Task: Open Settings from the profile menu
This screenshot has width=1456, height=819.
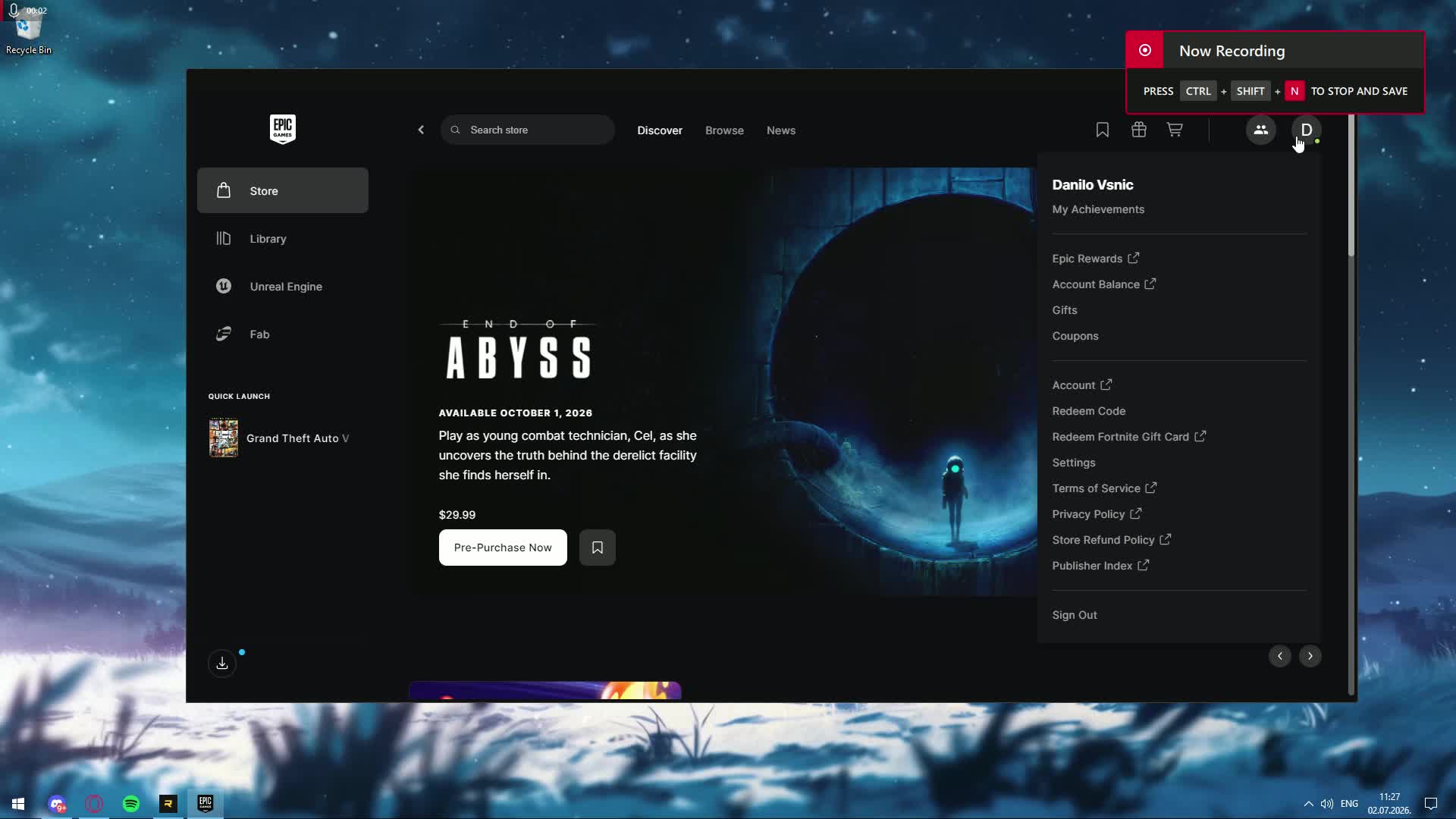Action: [1074, 463]
